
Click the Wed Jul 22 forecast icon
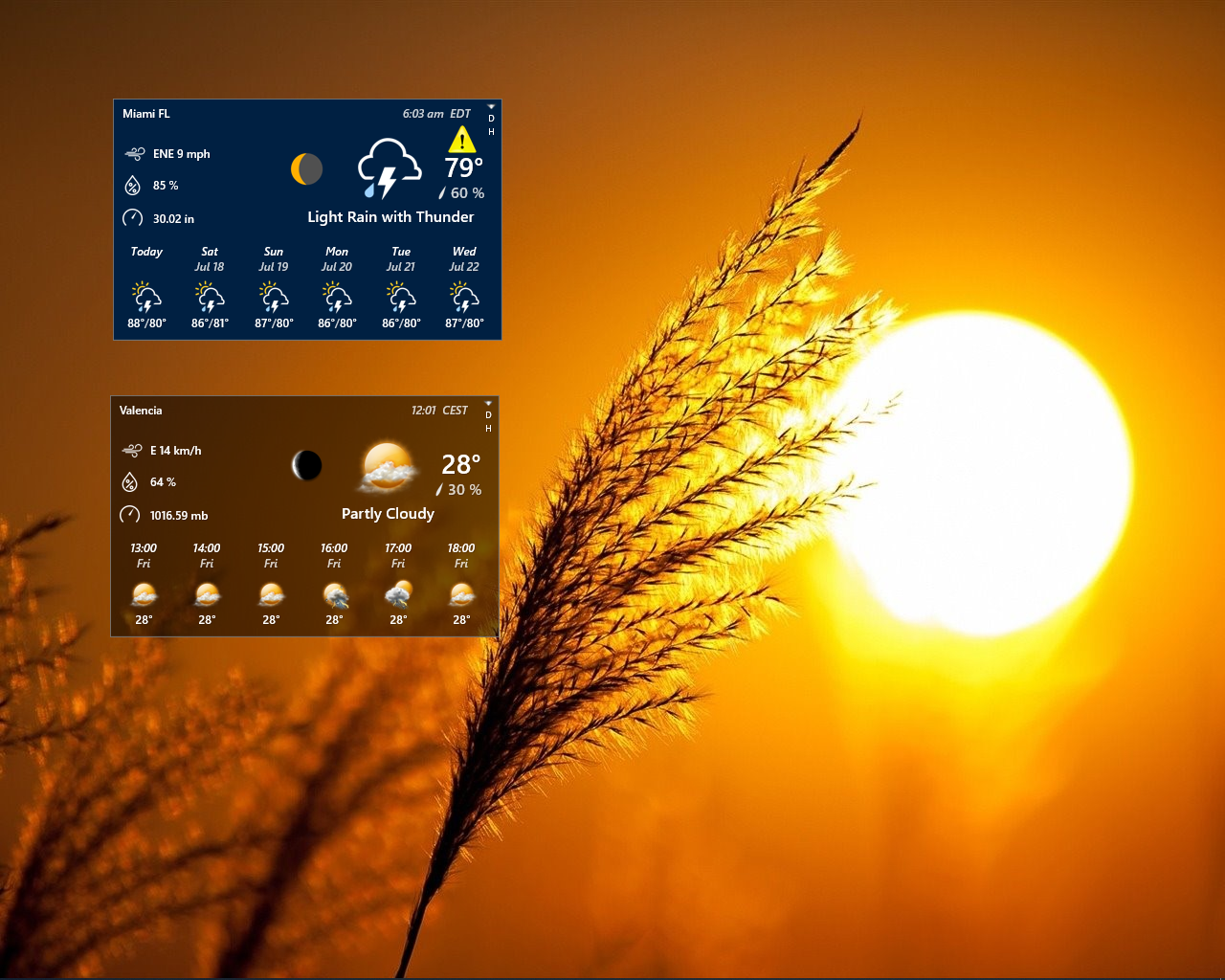(464, 297)
